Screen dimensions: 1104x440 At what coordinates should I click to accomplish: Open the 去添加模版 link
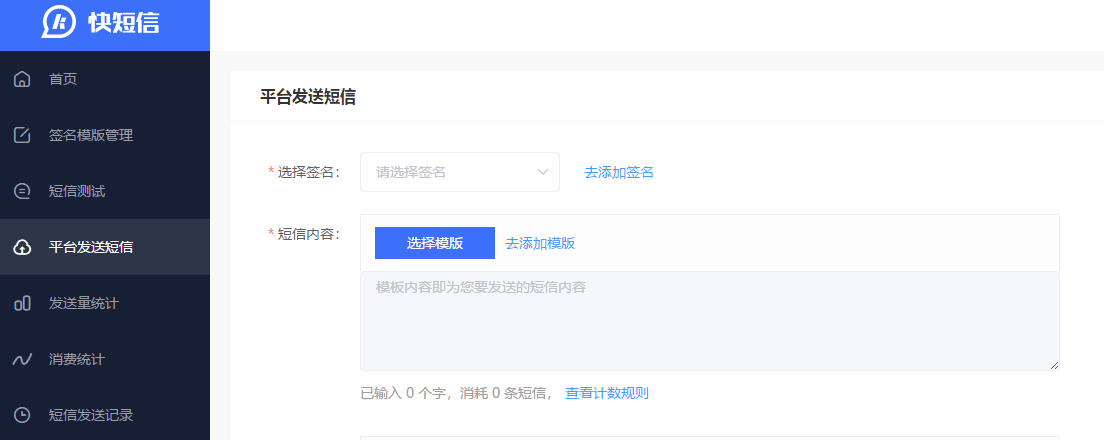coord(540,243)
